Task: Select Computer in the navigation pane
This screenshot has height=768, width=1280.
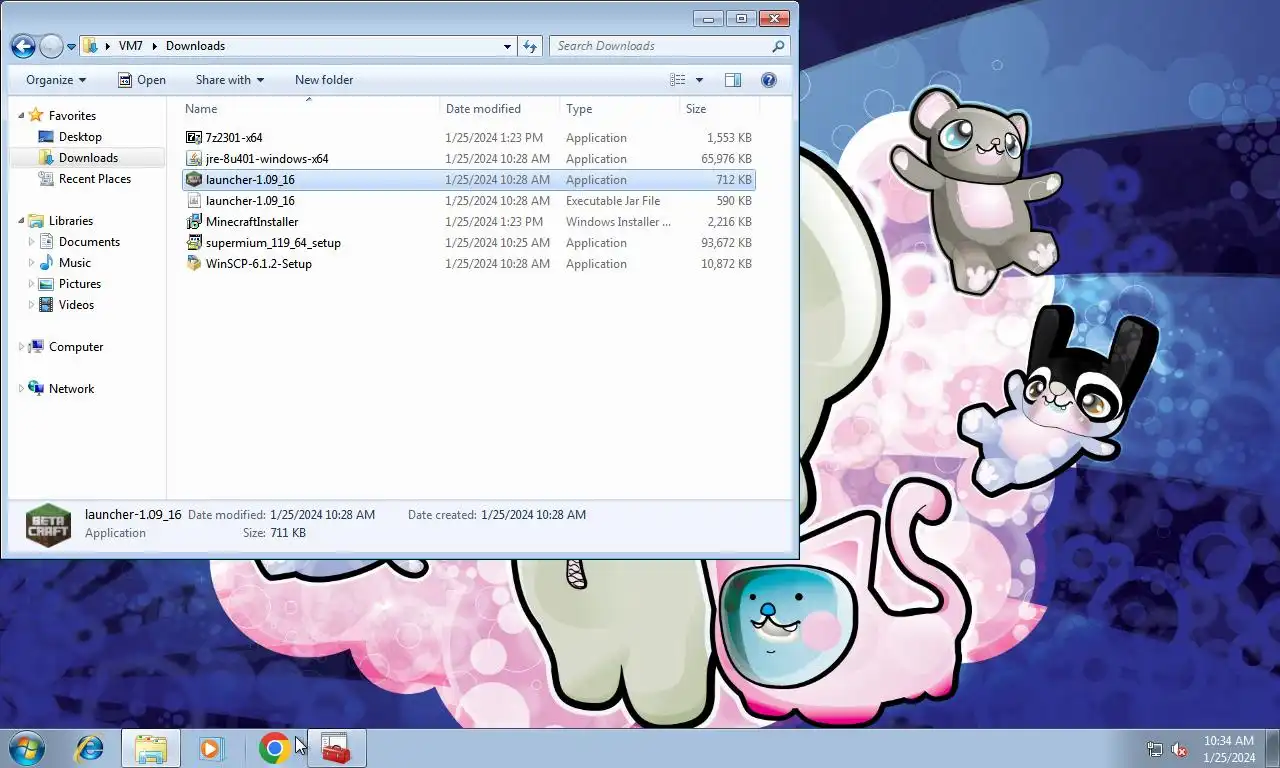Action: [x=76, y=347]
